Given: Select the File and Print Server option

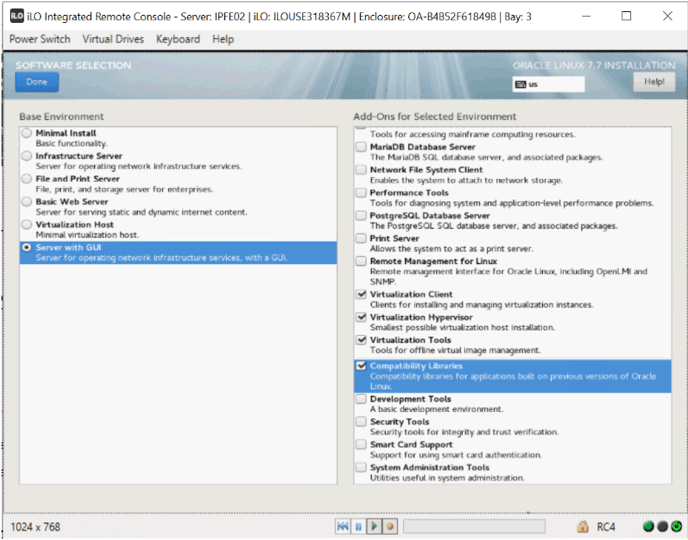Looking at the screenshot, I should 178,184.
